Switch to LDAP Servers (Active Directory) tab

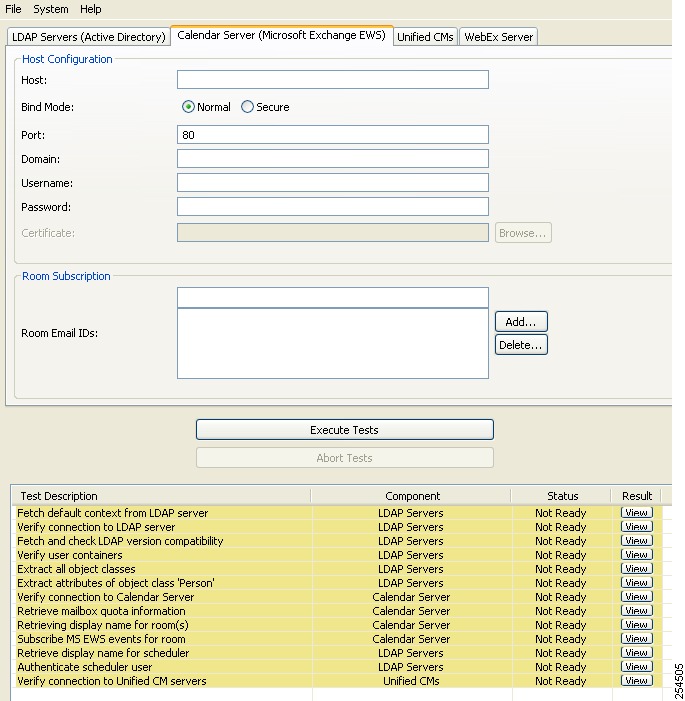(89, 37)
